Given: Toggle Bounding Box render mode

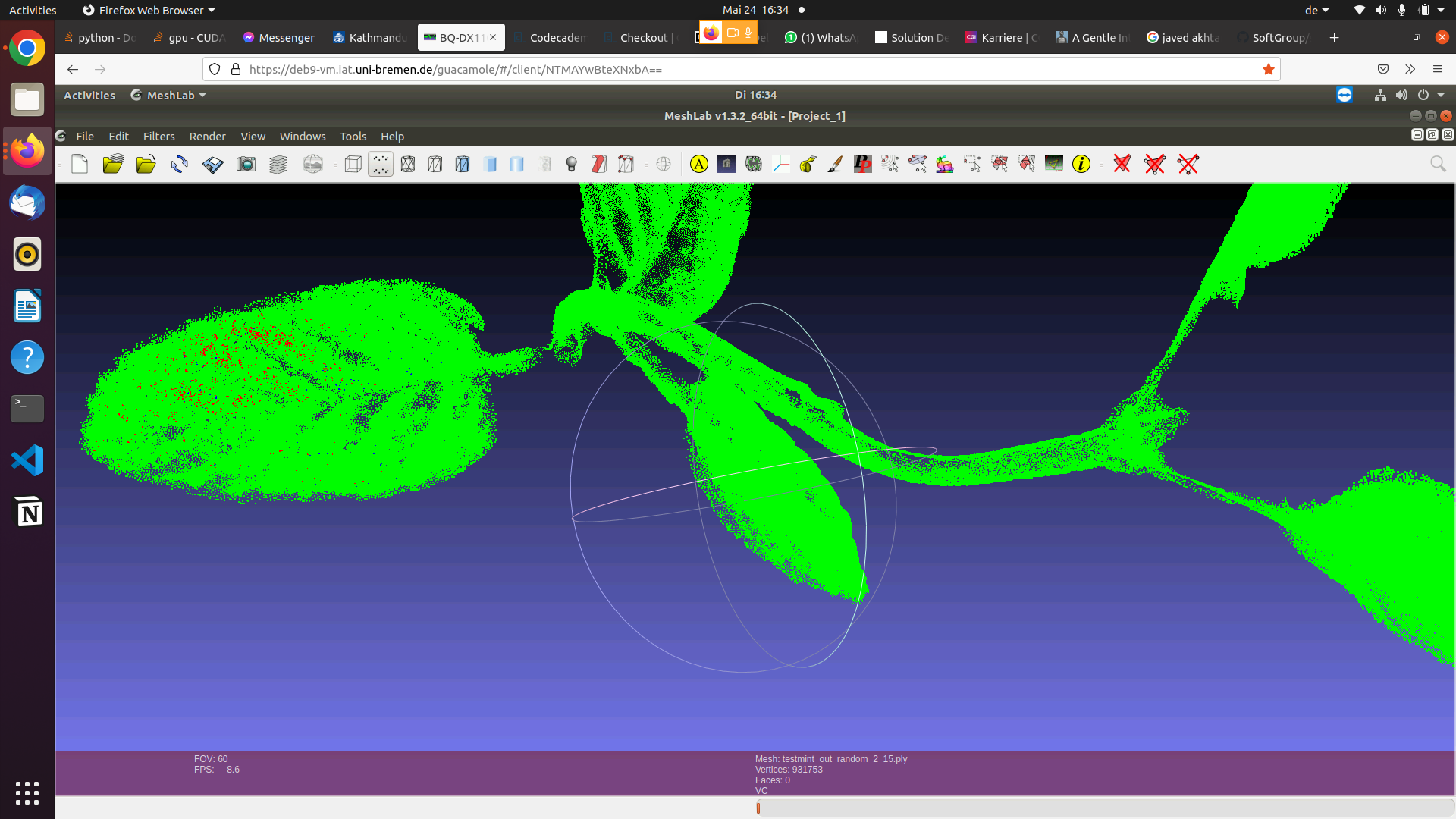Looking at the screenshot, I should 353,164.
